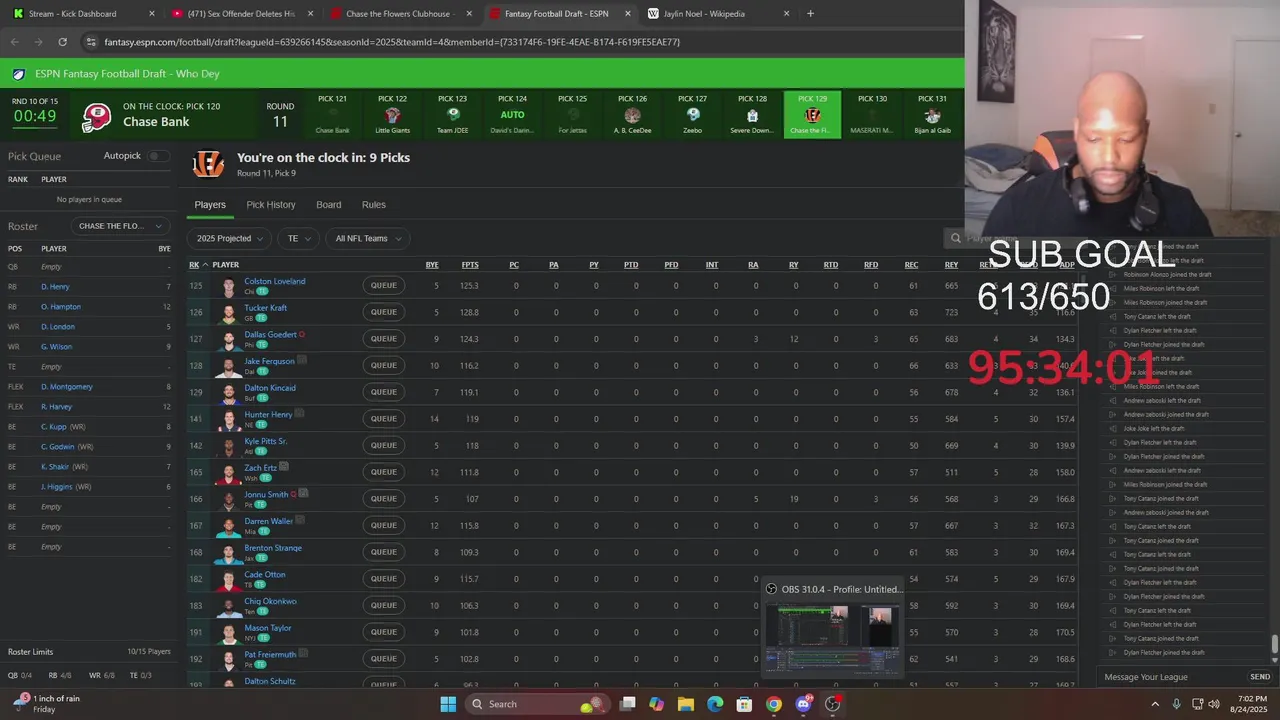Open the player search magnifier icon
This screenshot has height=720, width=1280.
click(956, 238)
